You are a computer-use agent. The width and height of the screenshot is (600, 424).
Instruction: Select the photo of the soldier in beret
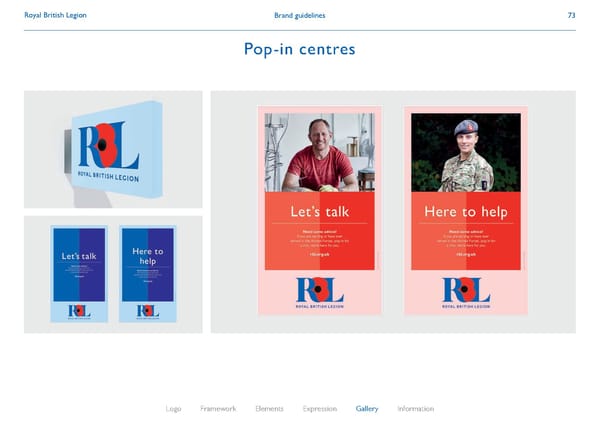point(466,152)
